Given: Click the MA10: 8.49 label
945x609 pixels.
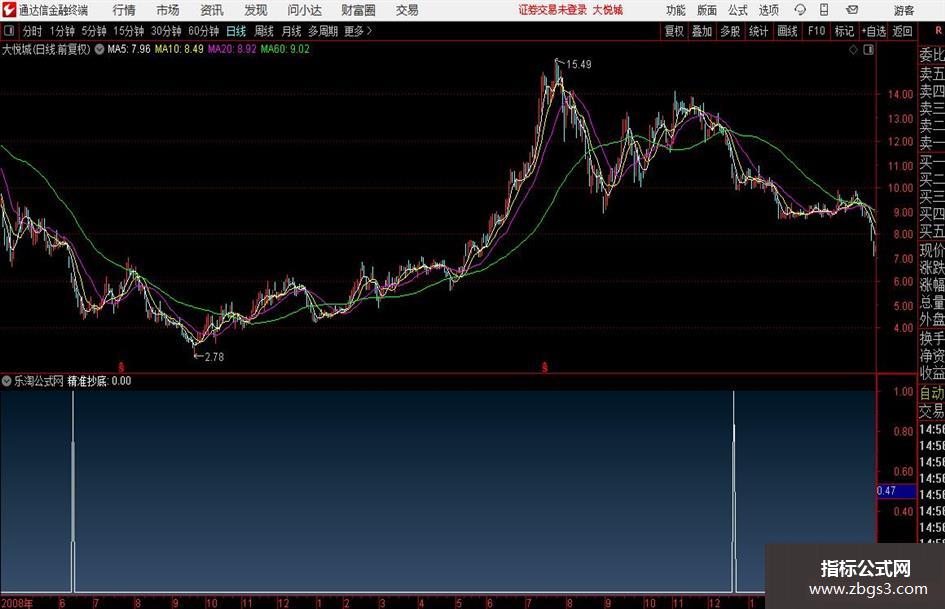Looking at the screenshot, I should tap(179, 49).
